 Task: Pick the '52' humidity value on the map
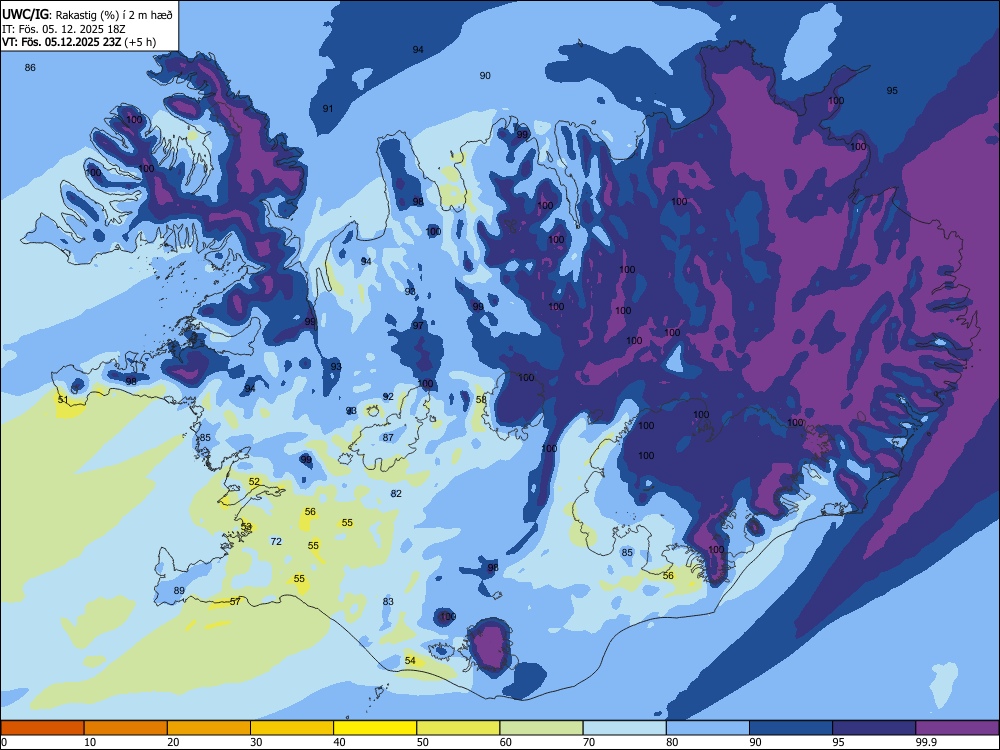coord(254,482)
